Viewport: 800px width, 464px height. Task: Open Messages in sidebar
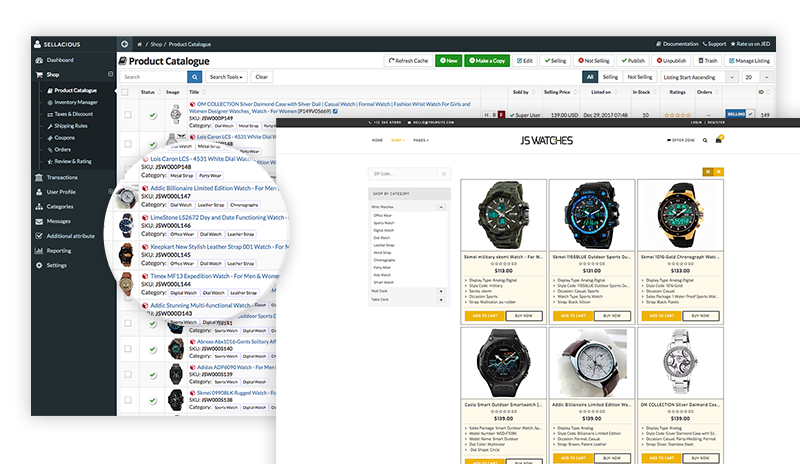coord(58,221)
